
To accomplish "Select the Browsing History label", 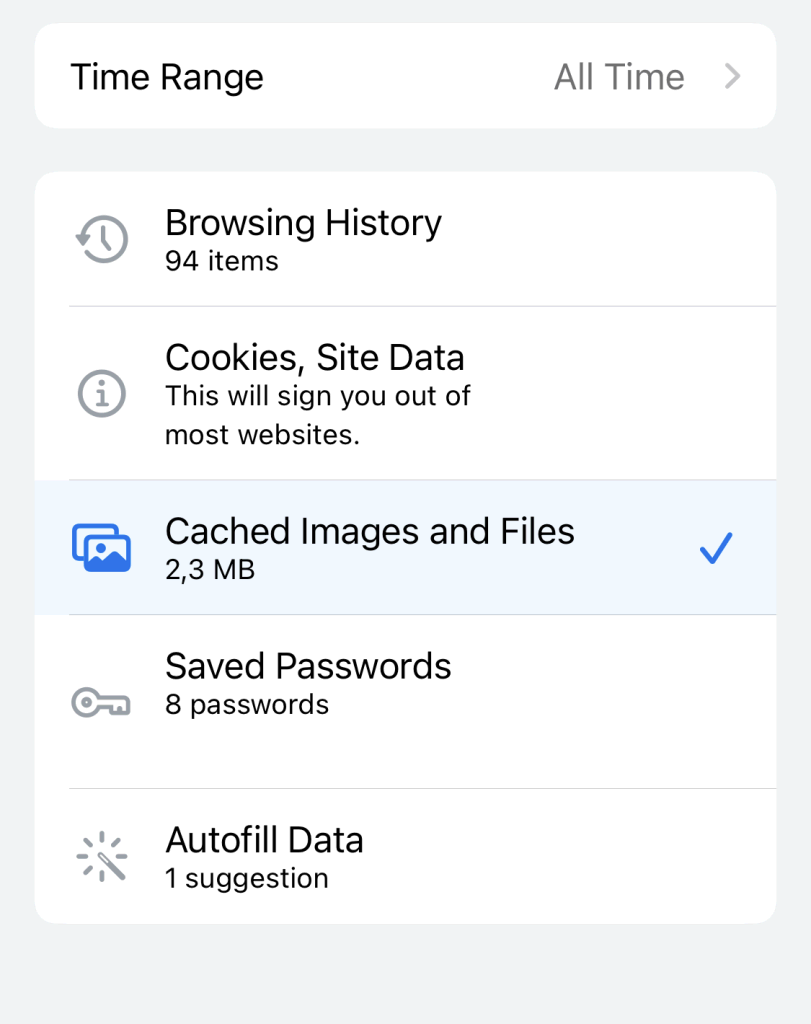I will tap(303, 223).
